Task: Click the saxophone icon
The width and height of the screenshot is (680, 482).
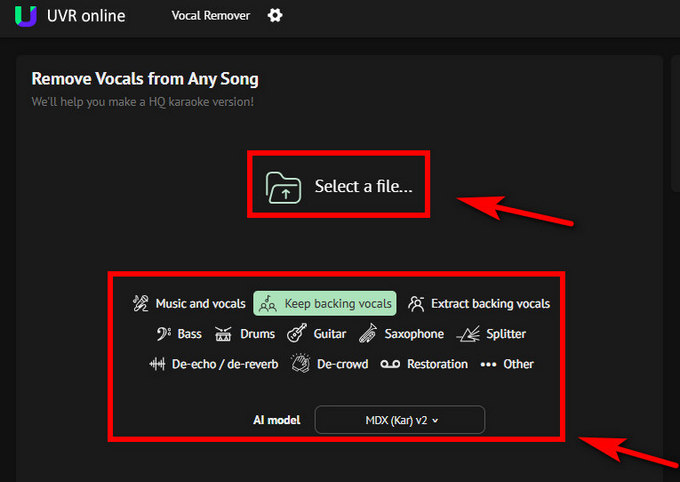Action: tap(368, 333)
